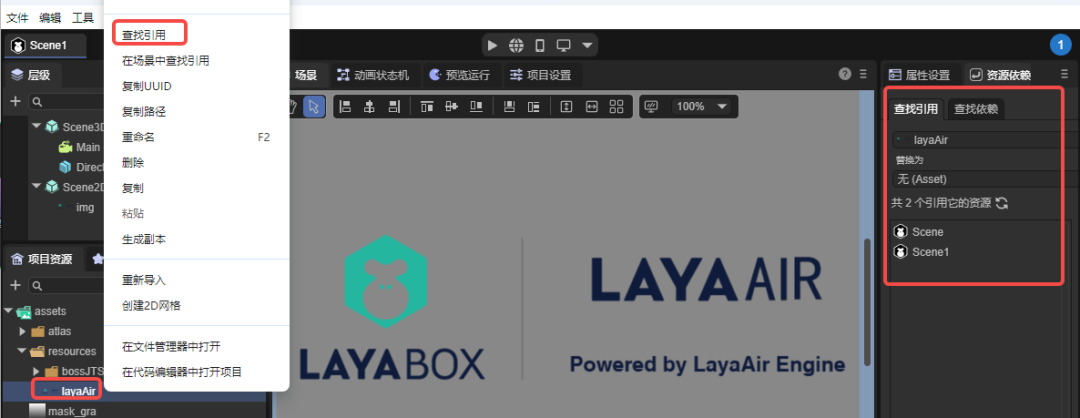
Task: Collapse the Scene3D node
Action: (37, 127)
